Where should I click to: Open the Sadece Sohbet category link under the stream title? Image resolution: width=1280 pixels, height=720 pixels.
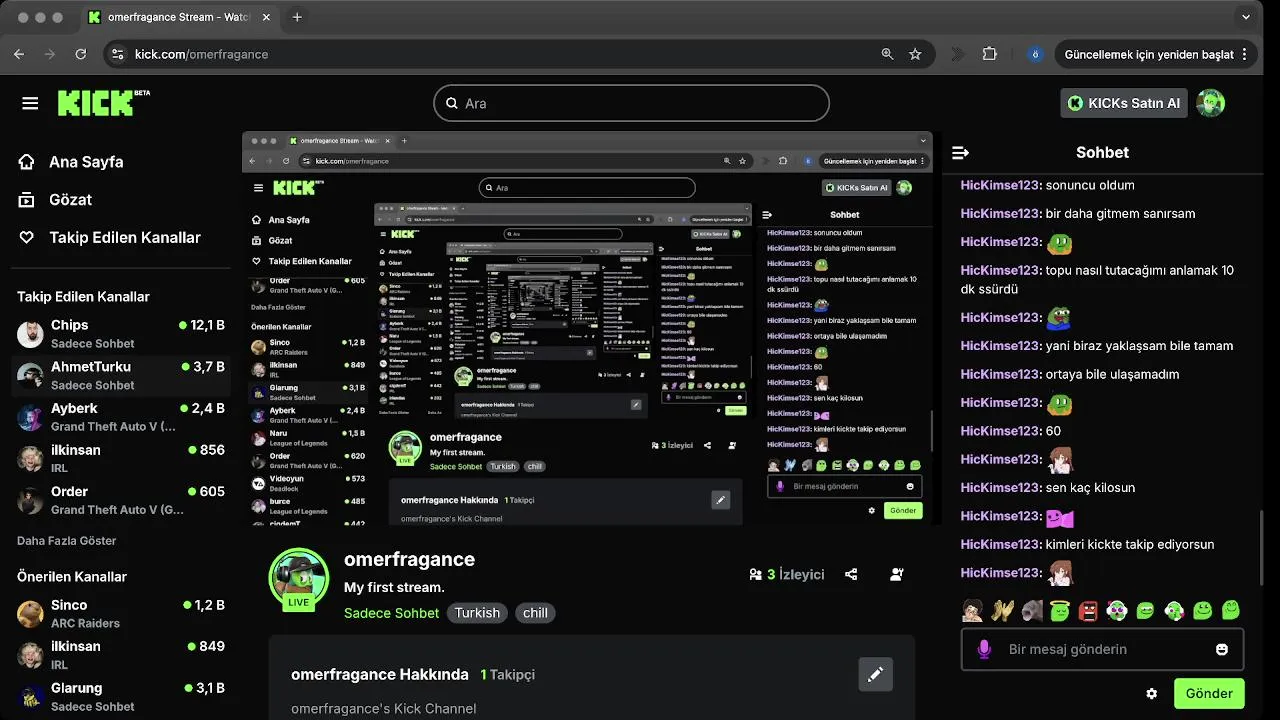pos(391,613)
